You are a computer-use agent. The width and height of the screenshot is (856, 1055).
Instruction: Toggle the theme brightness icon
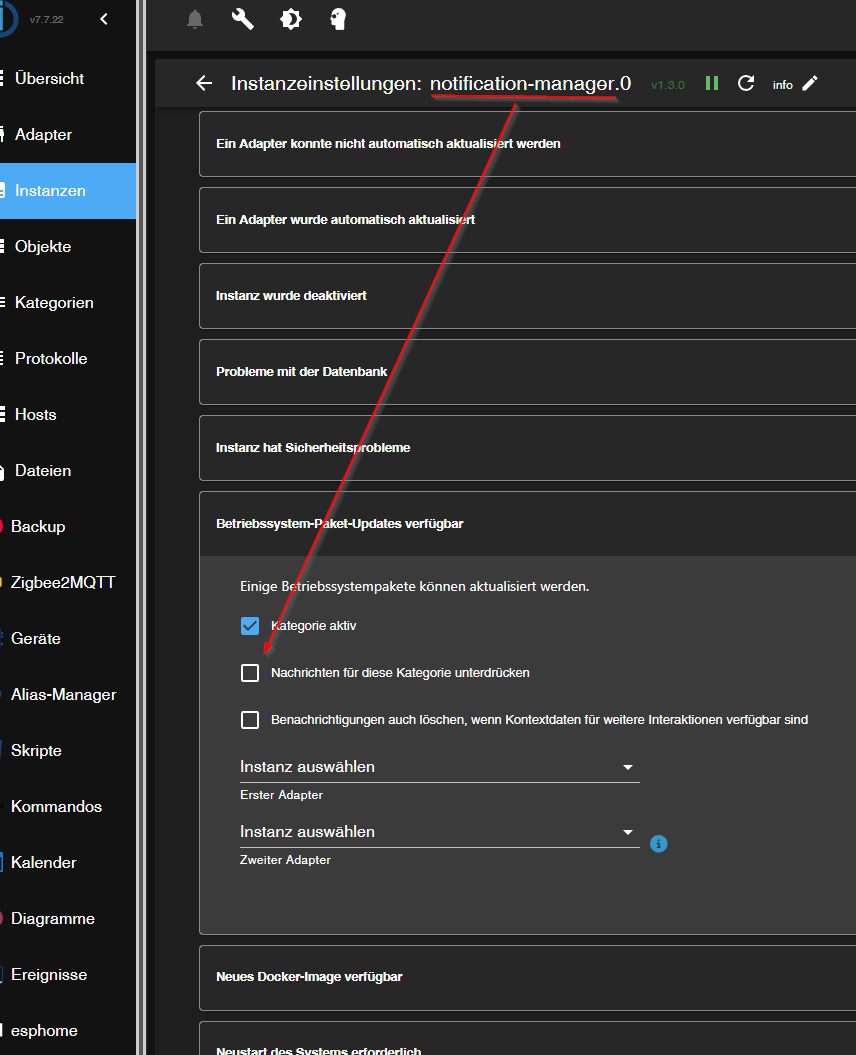coord(291,20)
